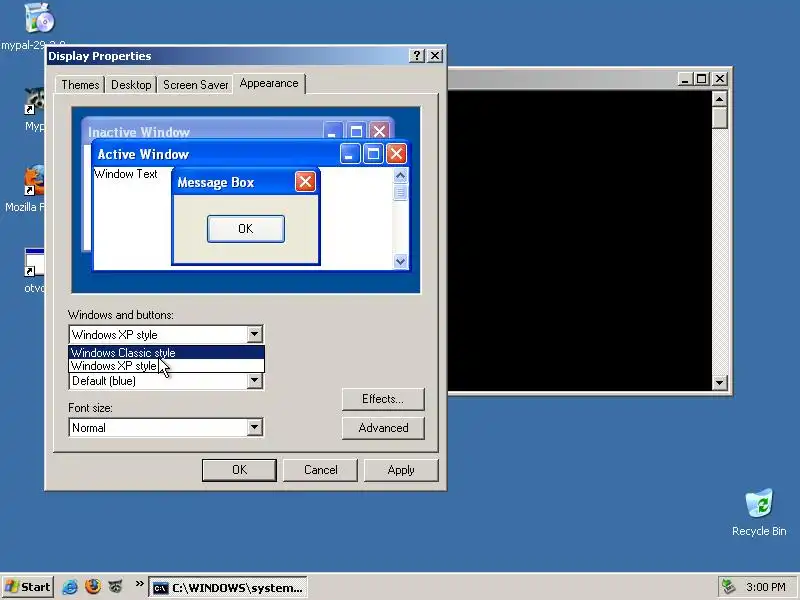Screen dimensions: 800x600
Task: Choose Windows XP style from dropdown list
Action: click(166, 366)
